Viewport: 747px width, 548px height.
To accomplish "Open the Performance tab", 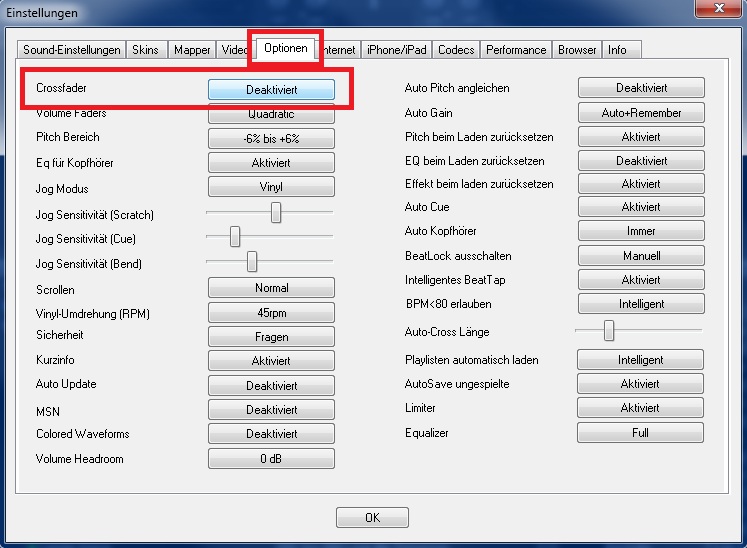I will (x=516, y=50).
